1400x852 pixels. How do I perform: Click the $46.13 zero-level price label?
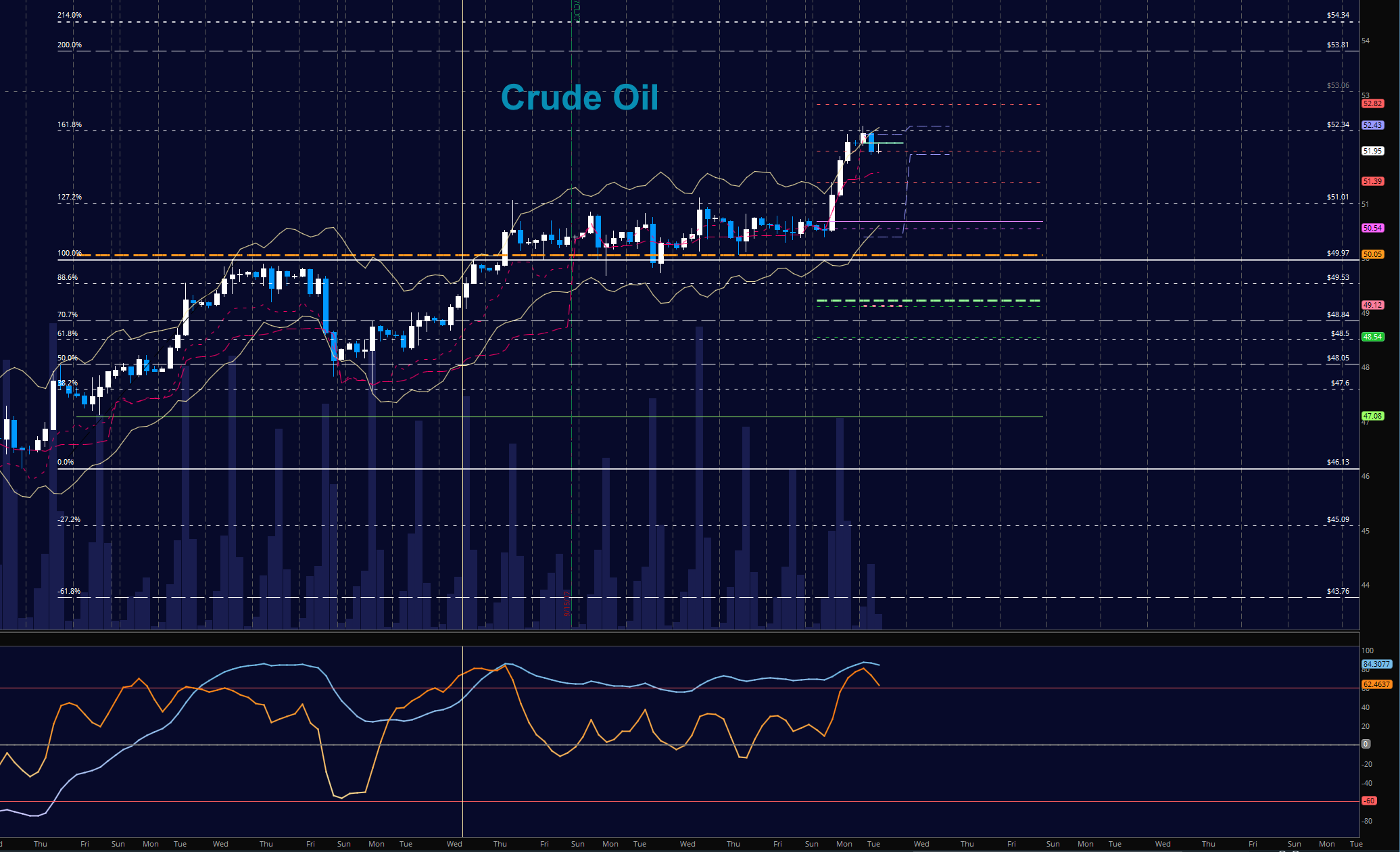(1337, 462)
